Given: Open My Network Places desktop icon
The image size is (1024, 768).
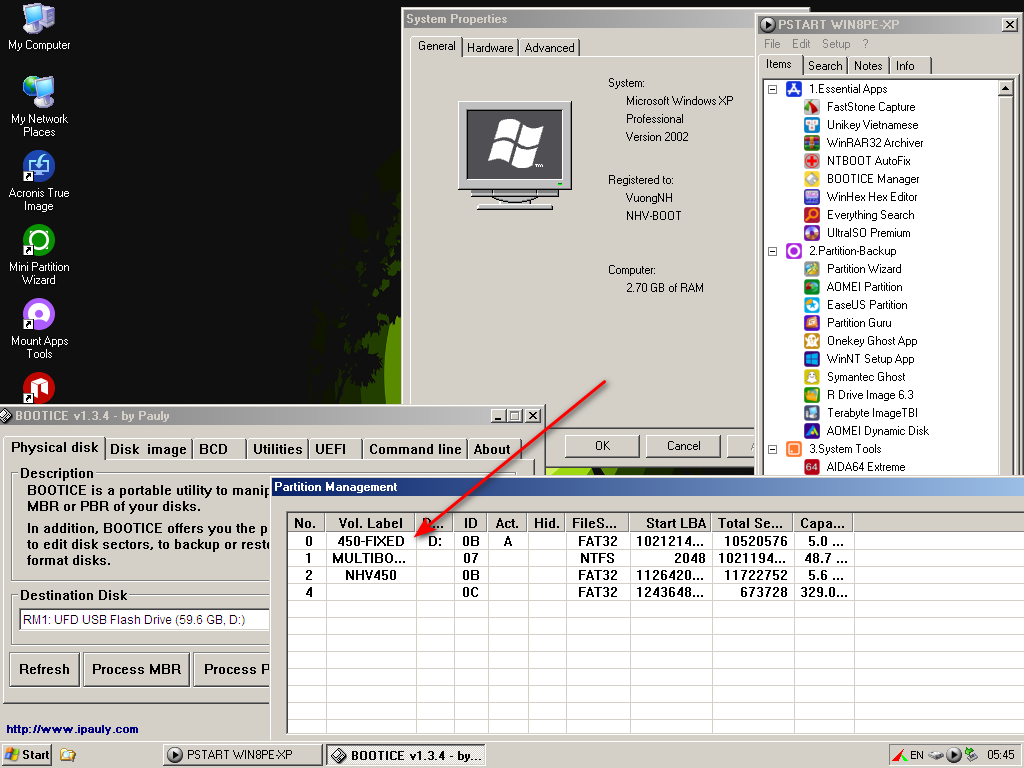Looking at the screenshot, I should point(39,106).
